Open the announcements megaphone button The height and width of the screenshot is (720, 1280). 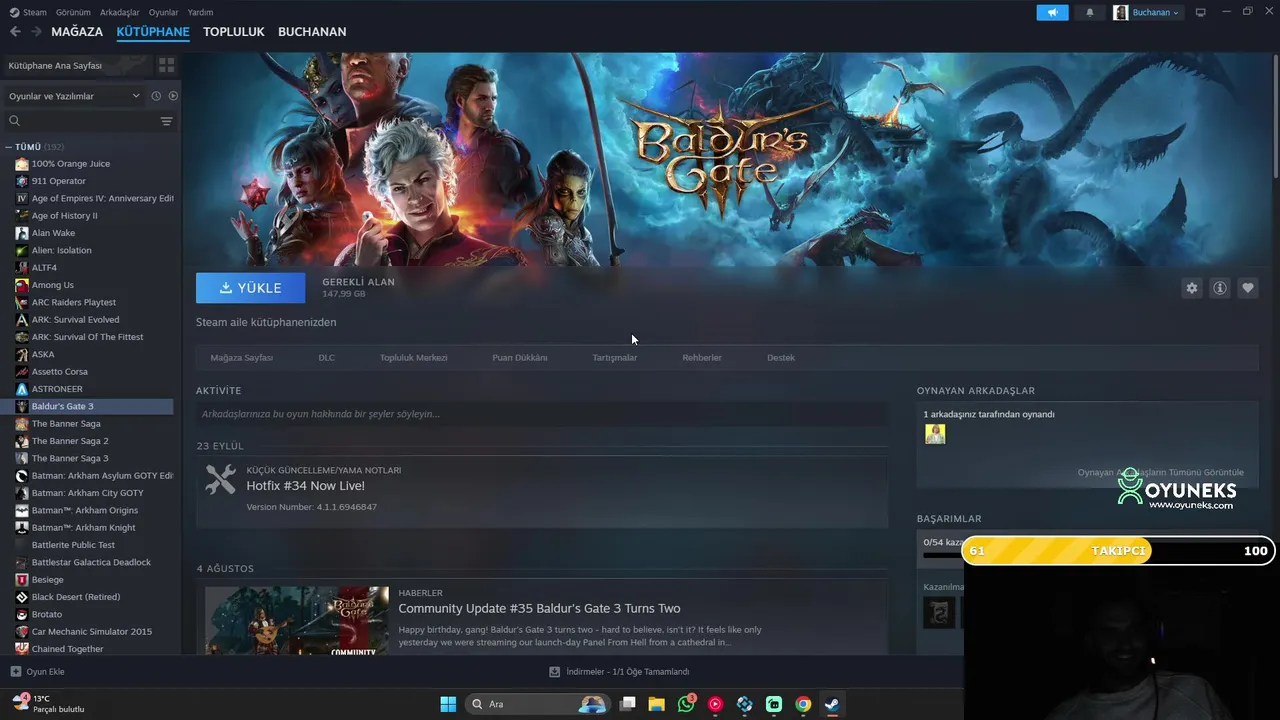(1052, 12)
